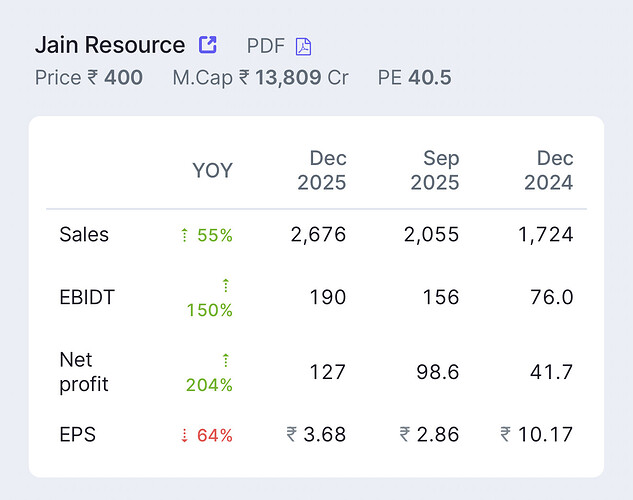Click the Sales row label
Viewport: 633px width, 500px height.
[x=84, y=235]
